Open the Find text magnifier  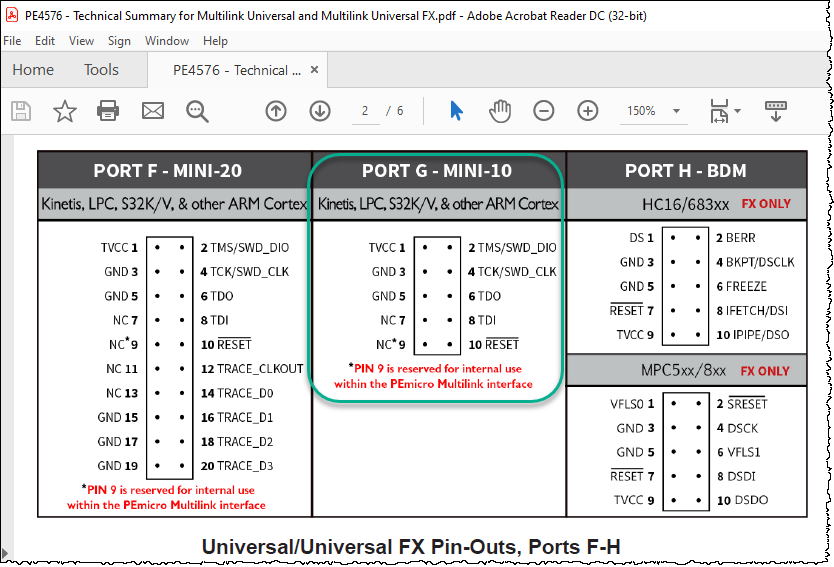[x=197, y=112]
